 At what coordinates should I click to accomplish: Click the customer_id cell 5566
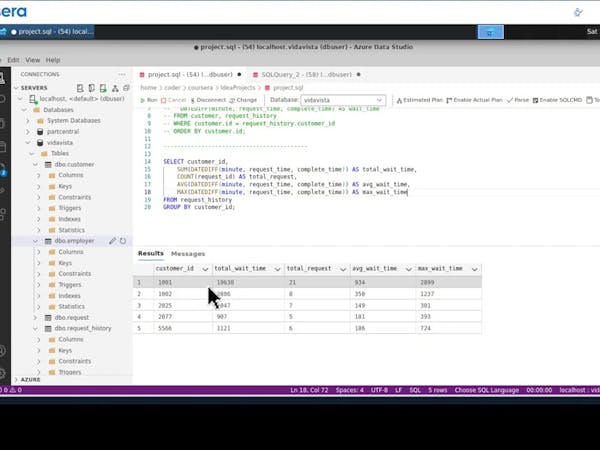[183, 328]
